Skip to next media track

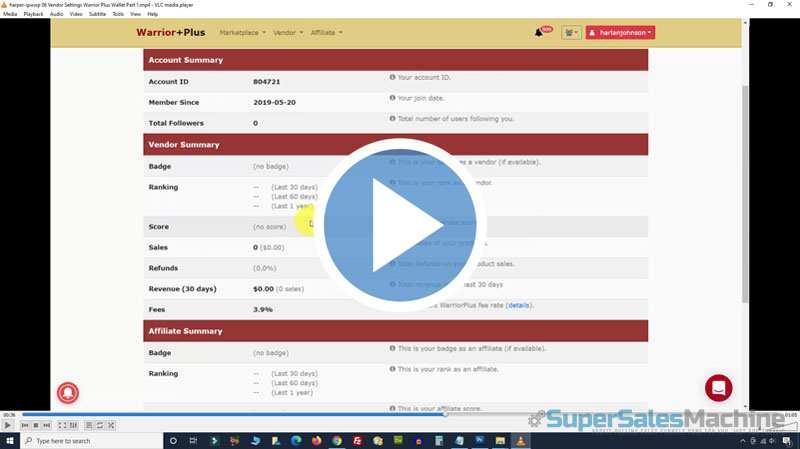pos(46,426)
